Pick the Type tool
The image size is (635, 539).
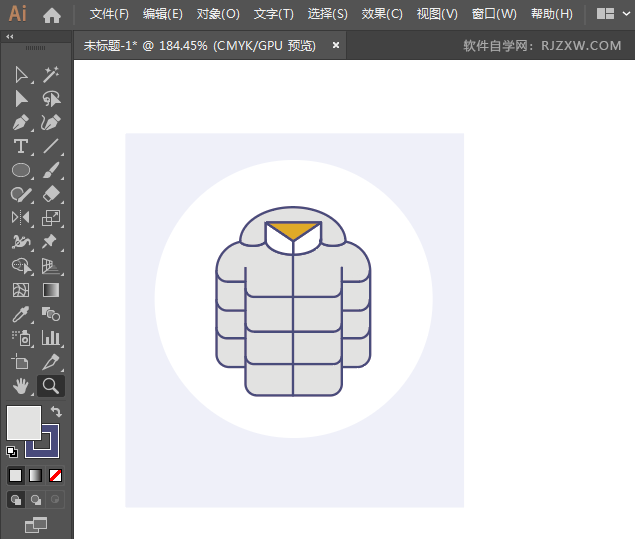(21, 147)
